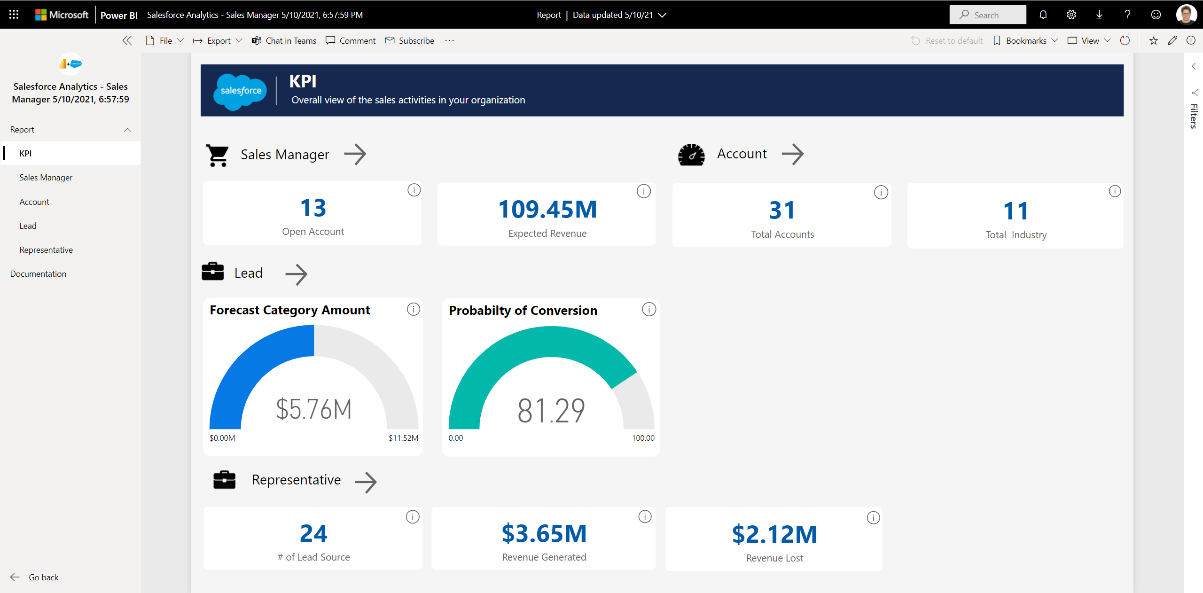Open the help question mark icon
1203x593 pixels.
click(1127, 15)
